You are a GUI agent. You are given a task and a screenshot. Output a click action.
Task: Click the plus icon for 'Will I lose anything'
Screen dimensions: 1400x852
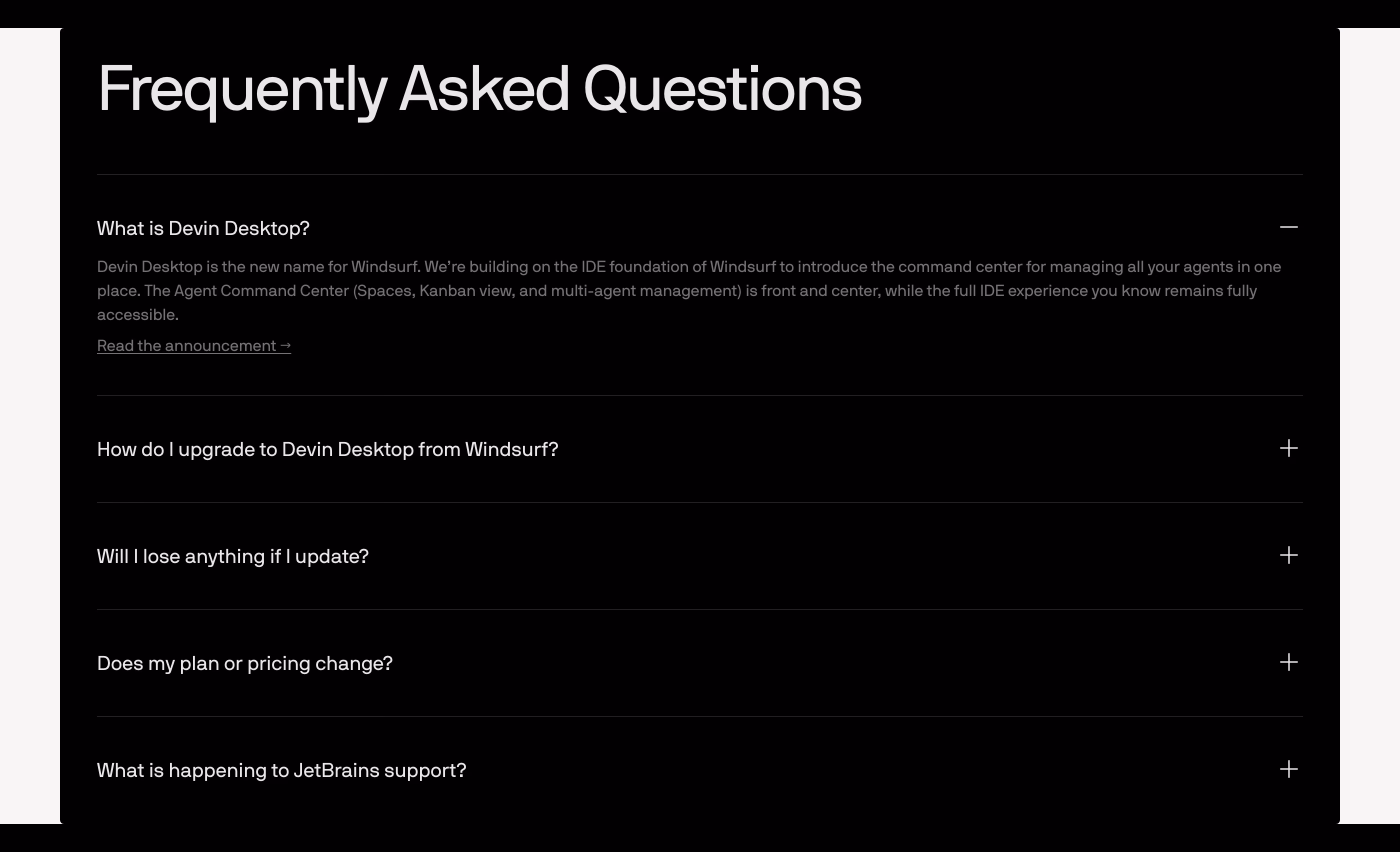(x=1288, y=555)
